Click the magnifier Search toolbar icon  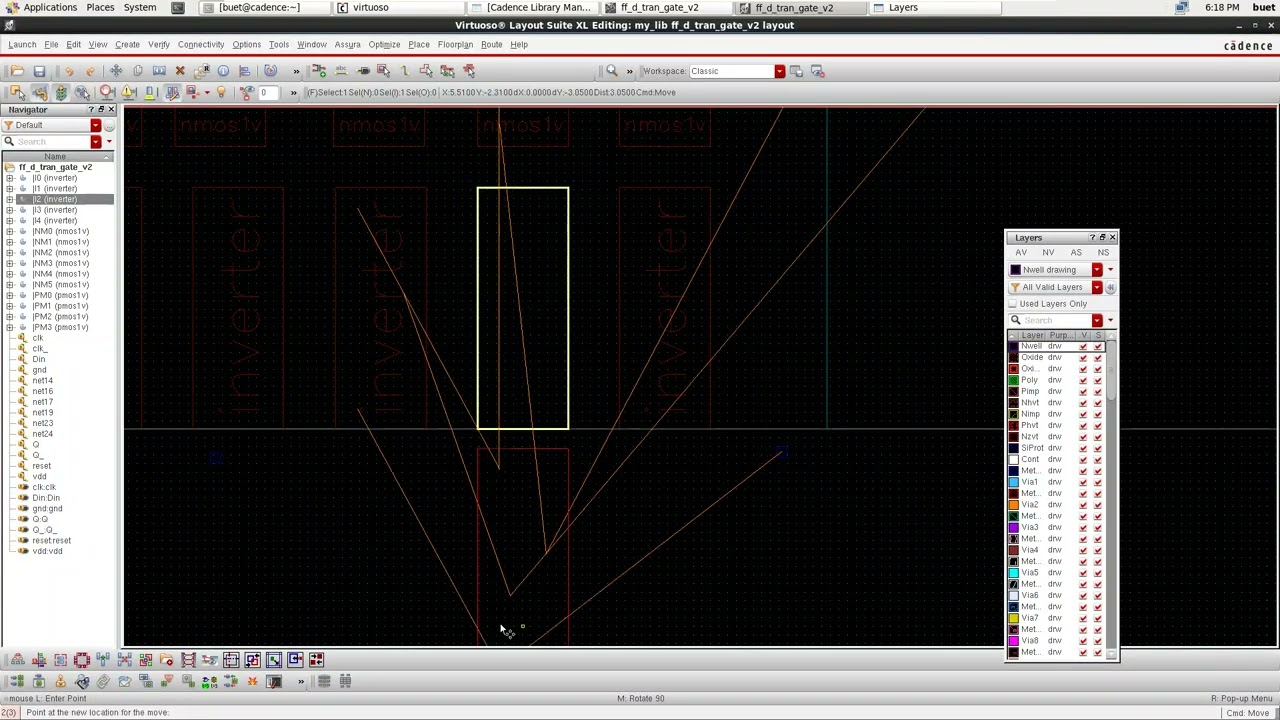point(611,71)
